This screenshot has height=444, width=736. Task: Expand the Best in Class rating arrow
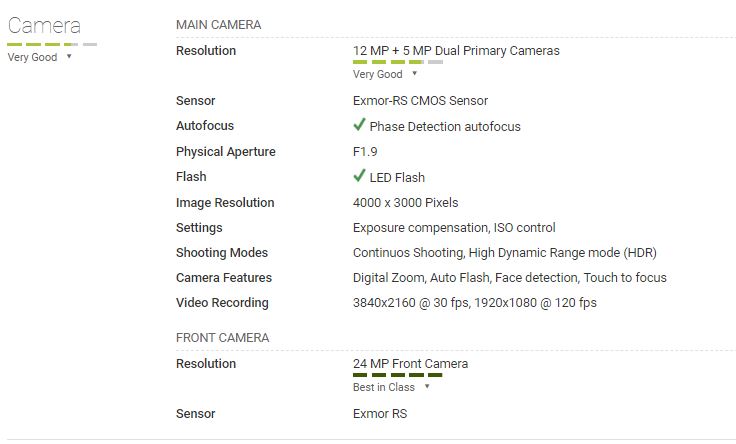click(x=427, y=386)
